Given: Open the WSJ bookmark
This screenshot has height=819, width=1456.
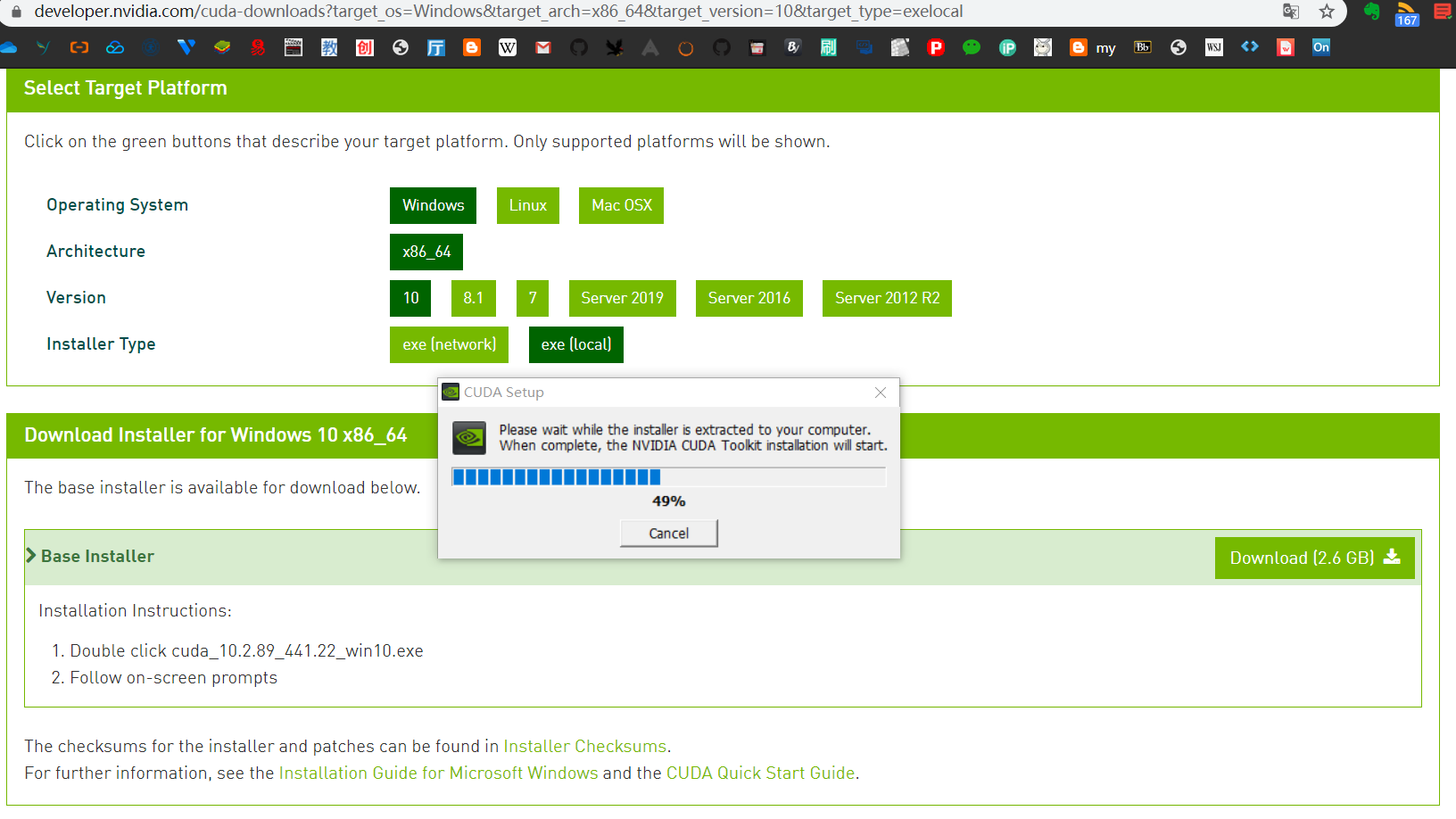Looking at the screenshot, I should coord(1214,47).
